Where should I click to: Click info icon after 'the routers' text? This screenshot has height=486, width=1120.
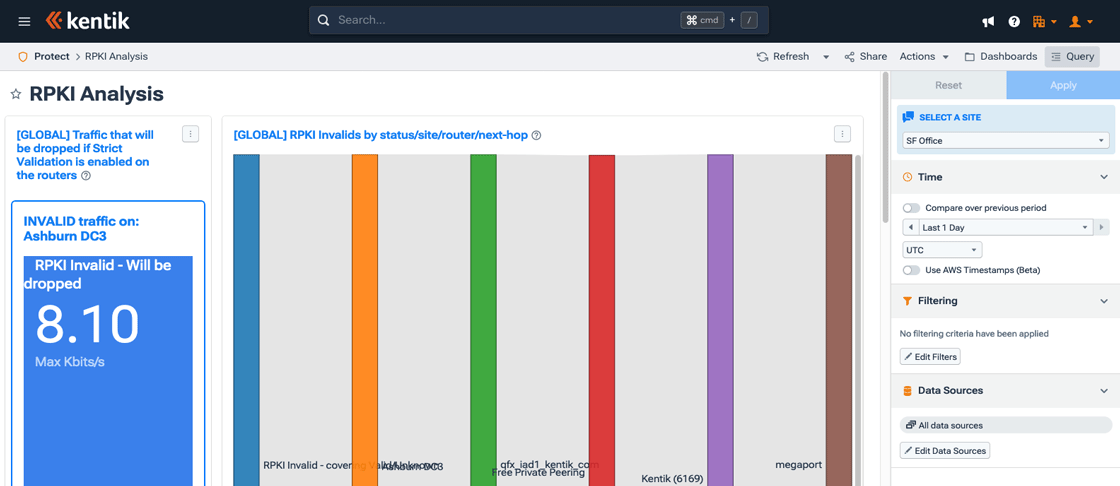(86, 176)
